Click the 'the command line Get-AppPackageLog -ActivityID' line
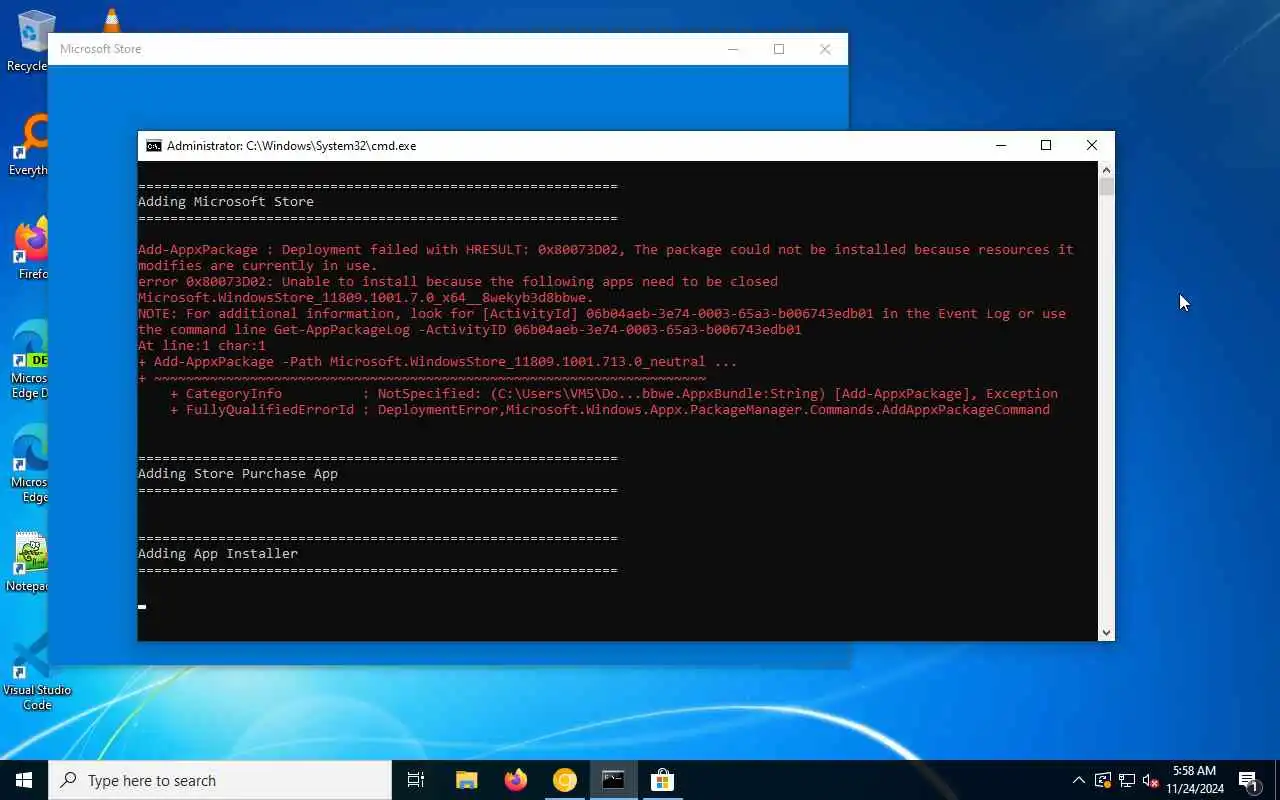The image size is (1280, 800). tap(470, 330)
